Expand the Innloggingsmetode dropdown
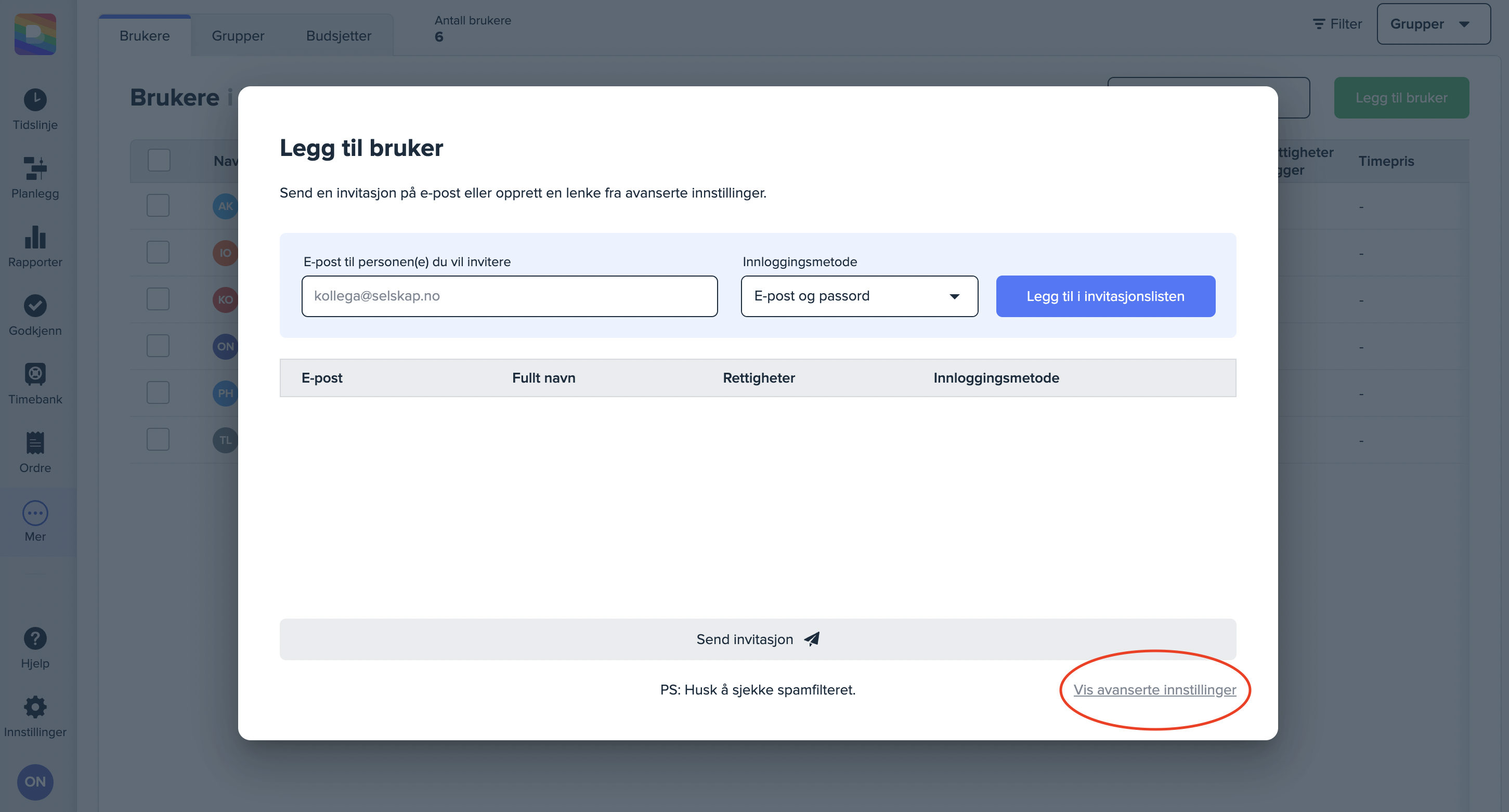1509x812 pixels. pos(859,296)
